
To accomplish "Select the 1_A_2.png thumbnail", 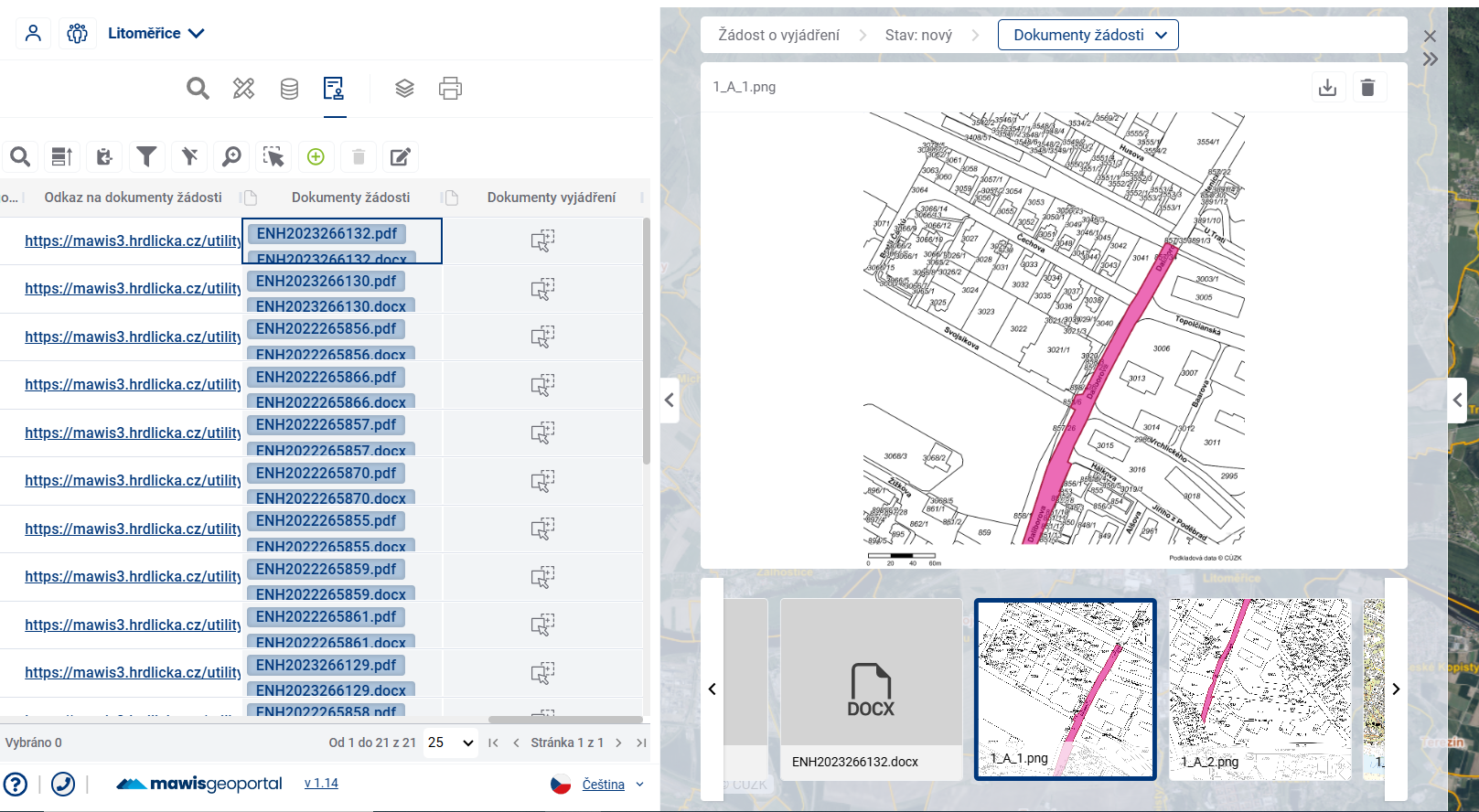I will (x=1259, y=689).
